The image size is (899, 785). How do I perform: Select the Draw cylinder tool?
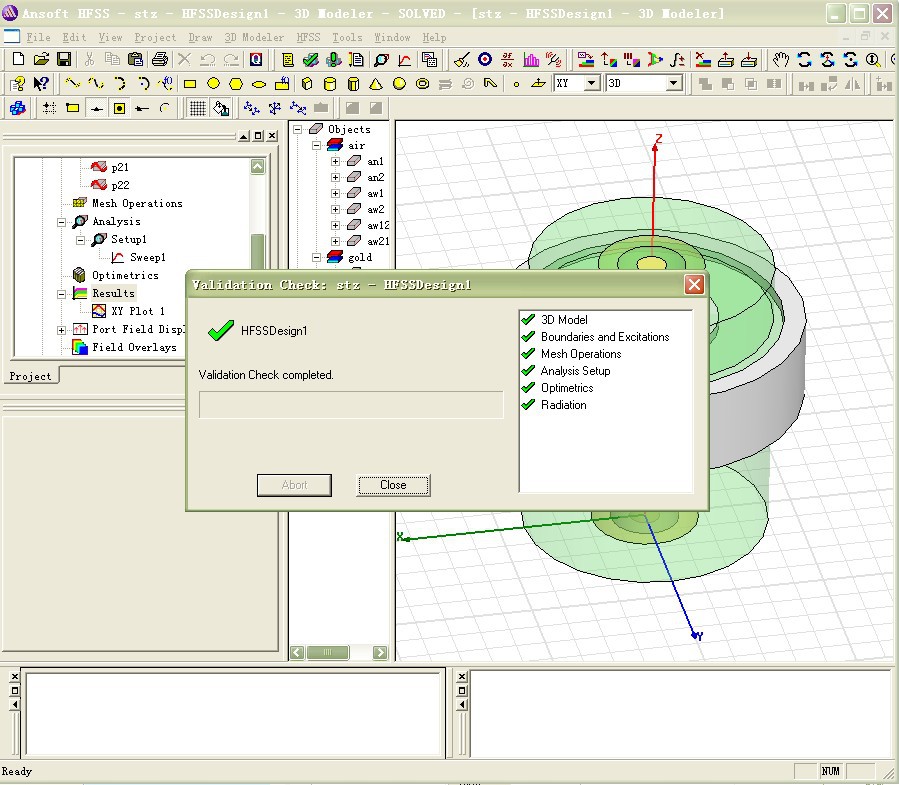(x=330, y=84)
